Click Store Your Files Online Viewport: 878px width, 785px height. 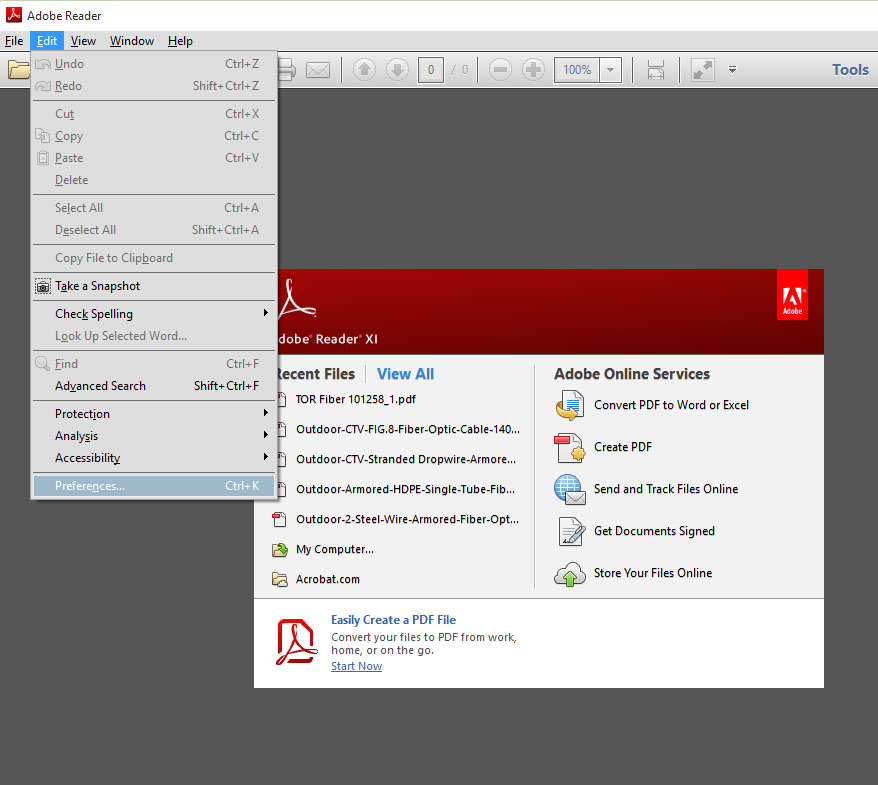click(653, 573)
